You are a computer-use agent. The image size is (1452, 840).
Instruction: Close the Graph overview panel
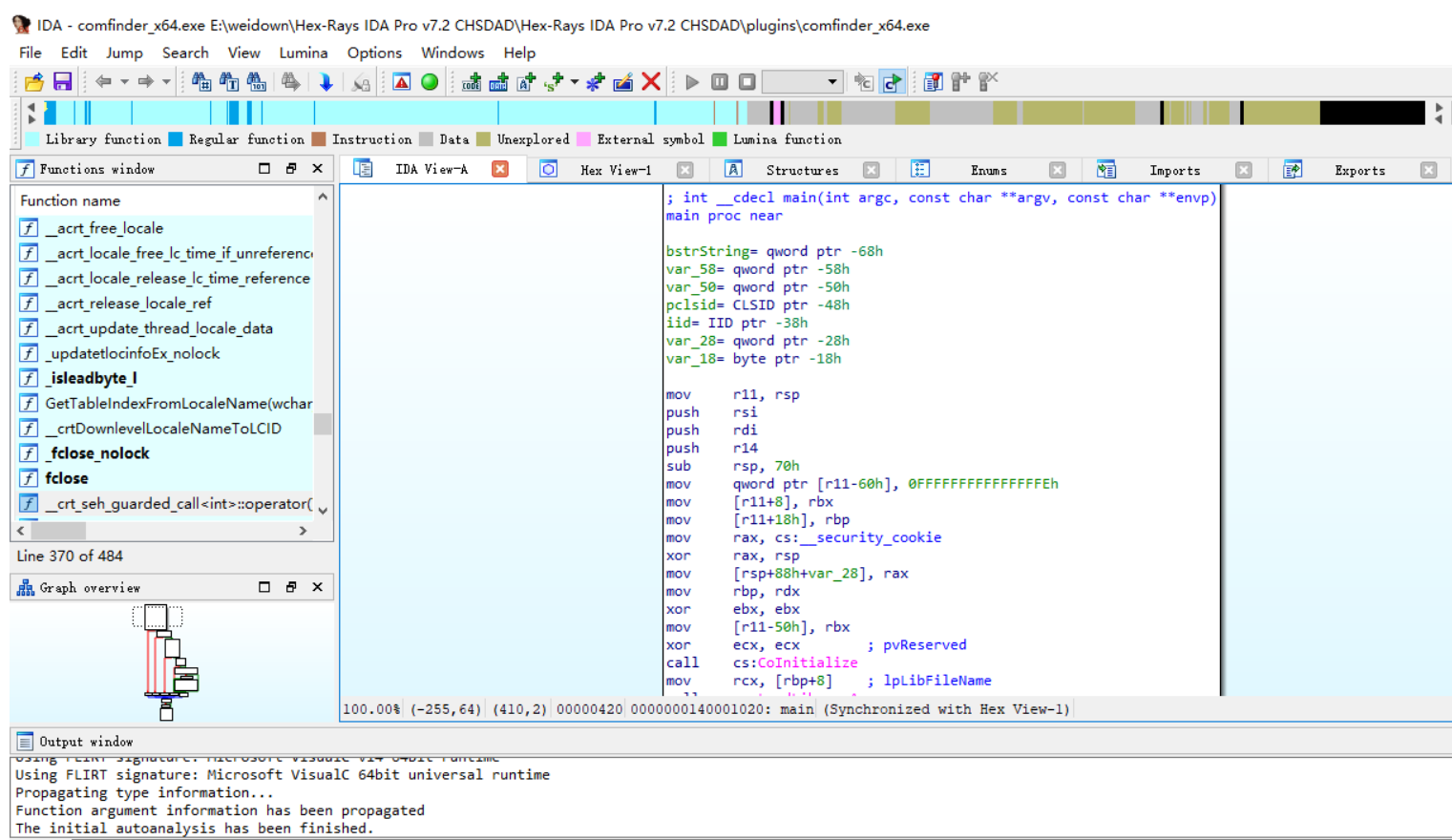pyautogui.click(x=318, y=587)
